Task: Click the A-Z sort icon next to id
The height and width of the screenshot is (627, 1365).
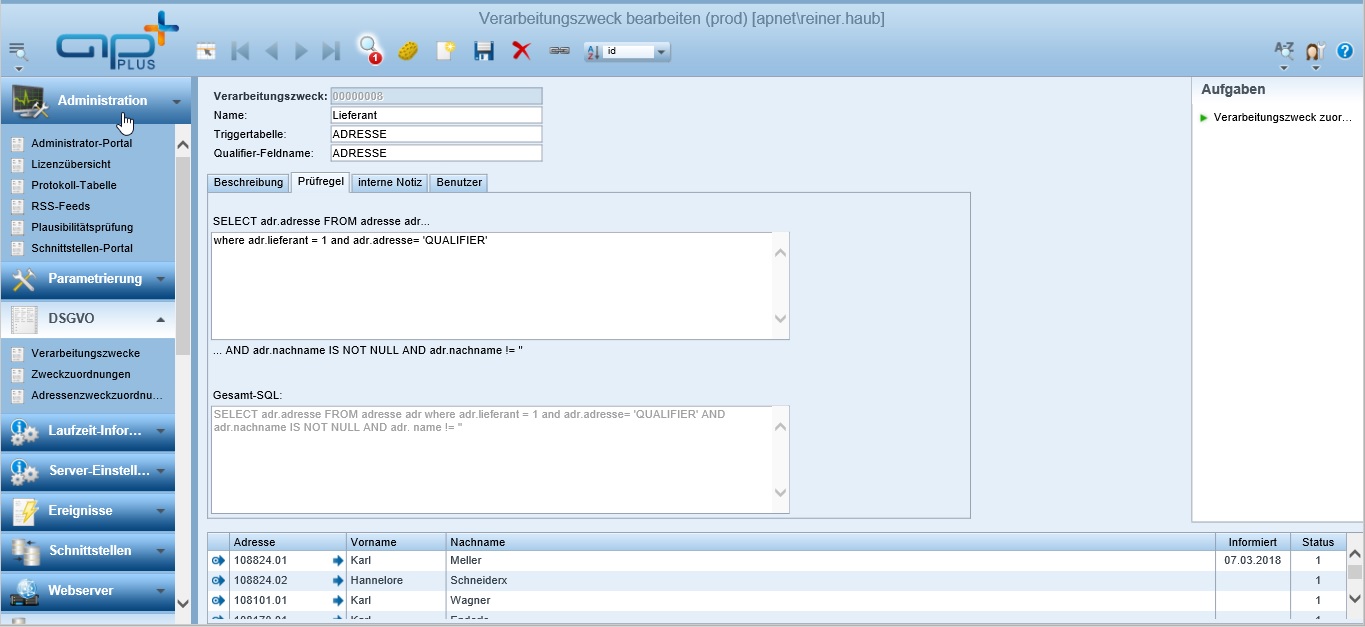Action: pos(592,52)
